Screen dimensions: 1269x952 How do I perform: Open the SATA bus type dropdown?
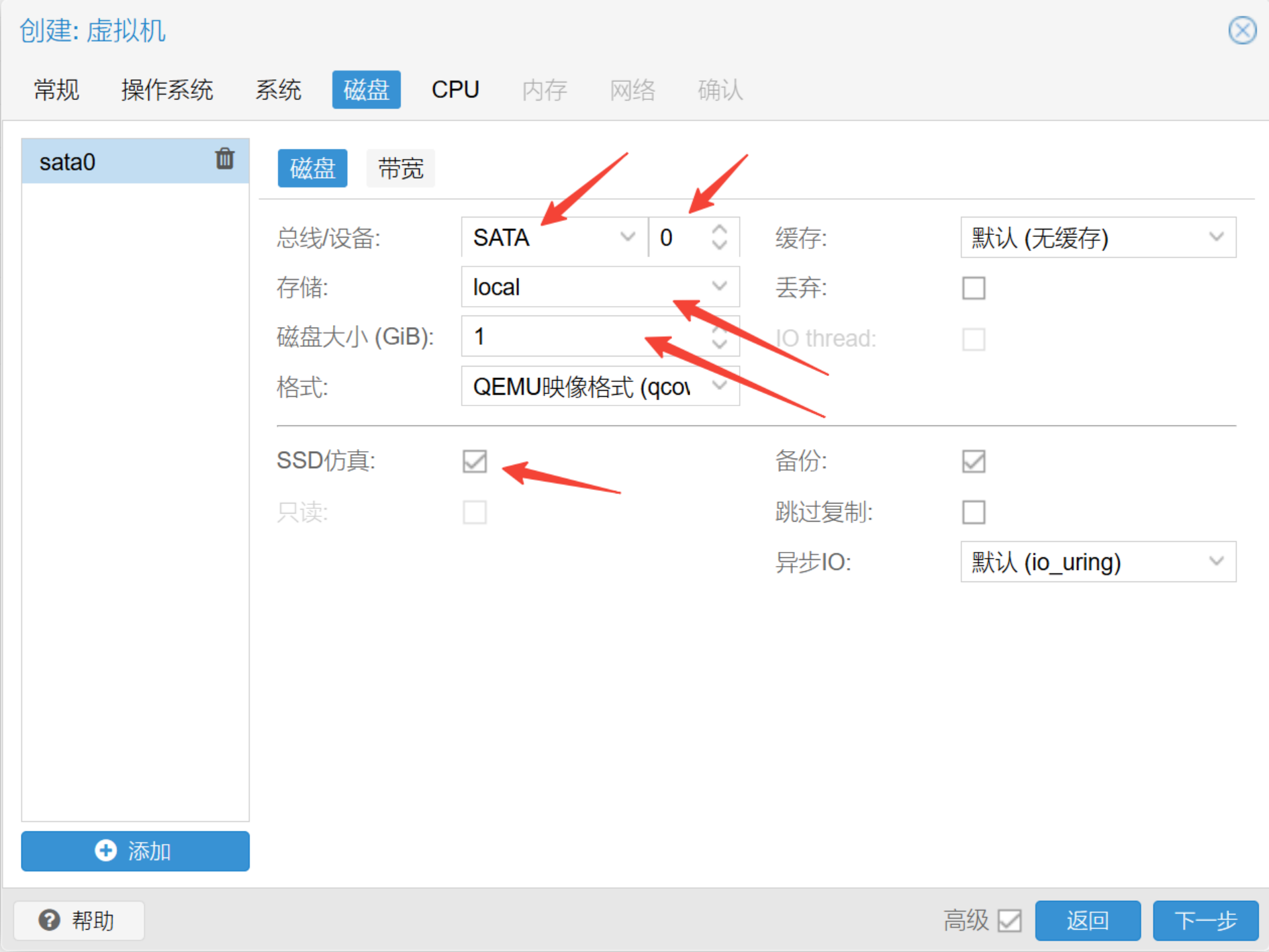(x=627, y=237)
